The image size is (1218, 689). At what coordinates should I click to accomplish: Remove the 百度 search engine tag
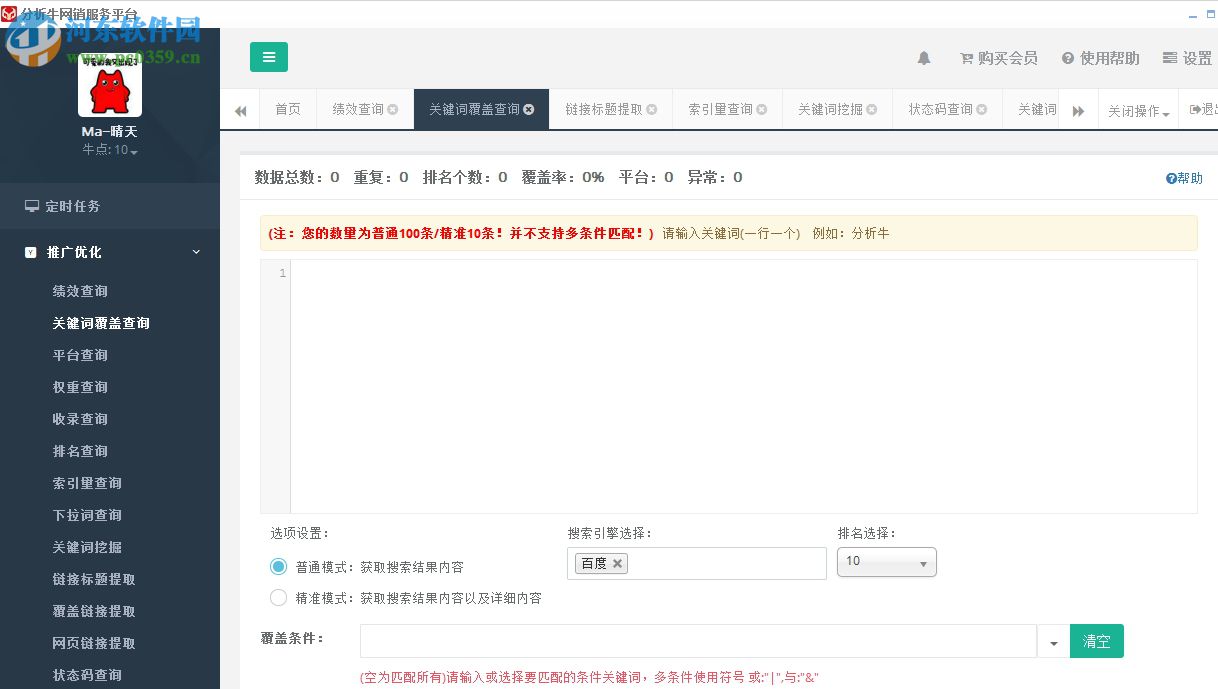coord(618,563)
